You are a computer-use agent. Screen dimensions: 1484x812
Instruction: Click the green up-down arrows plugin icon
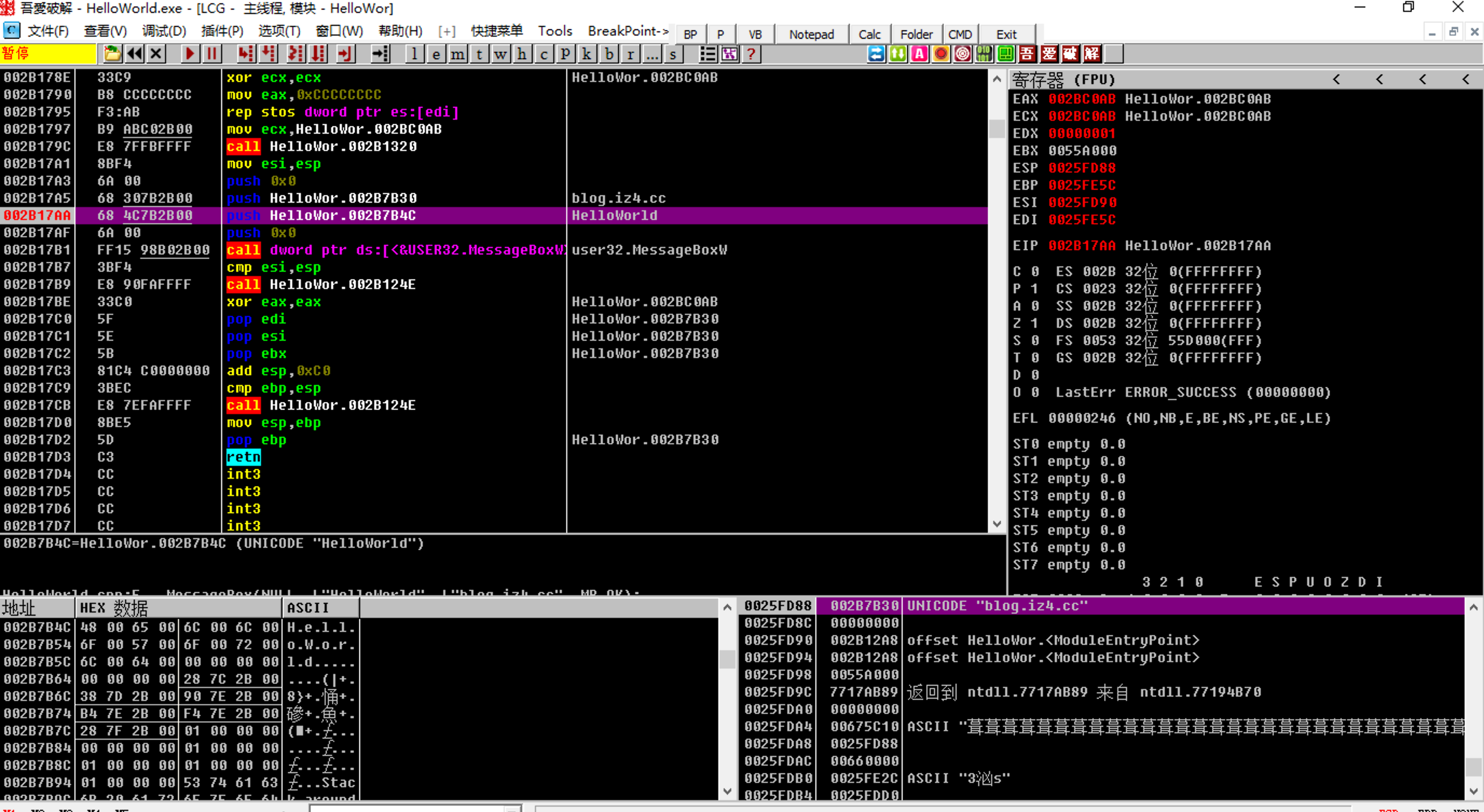point(898,54)
